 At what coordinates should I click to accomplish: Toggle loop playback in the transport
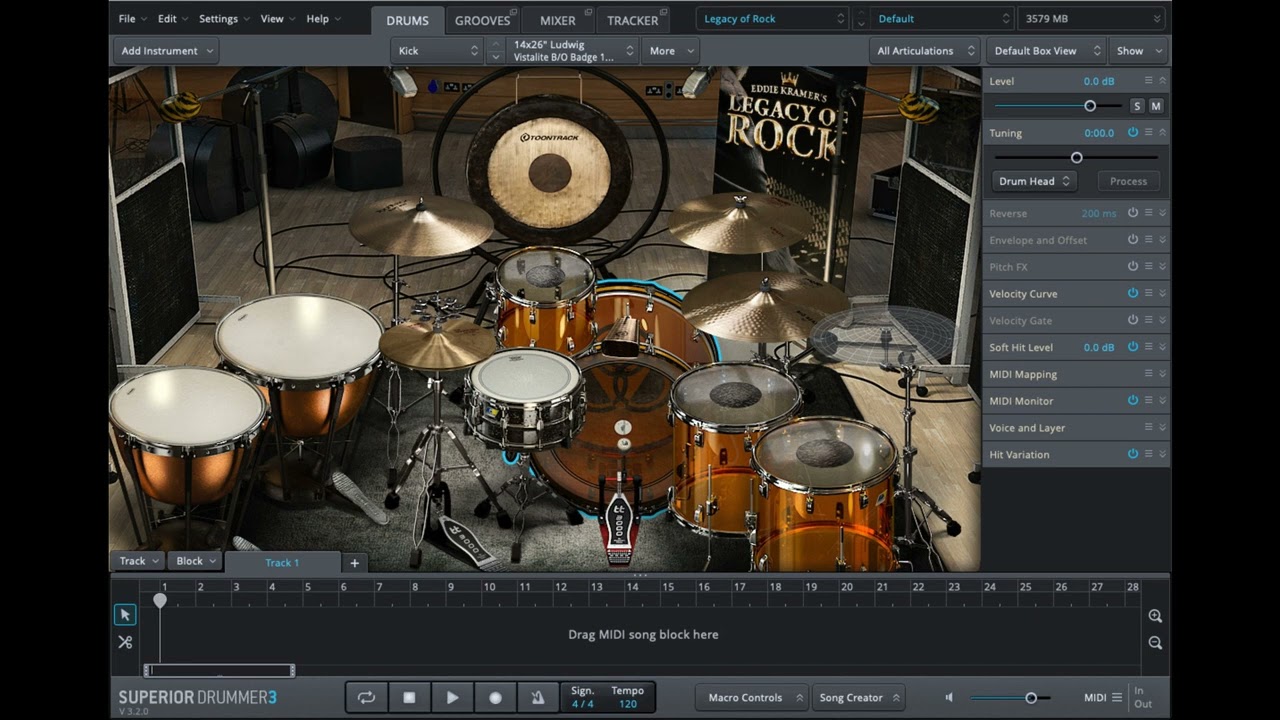(366, 698)
